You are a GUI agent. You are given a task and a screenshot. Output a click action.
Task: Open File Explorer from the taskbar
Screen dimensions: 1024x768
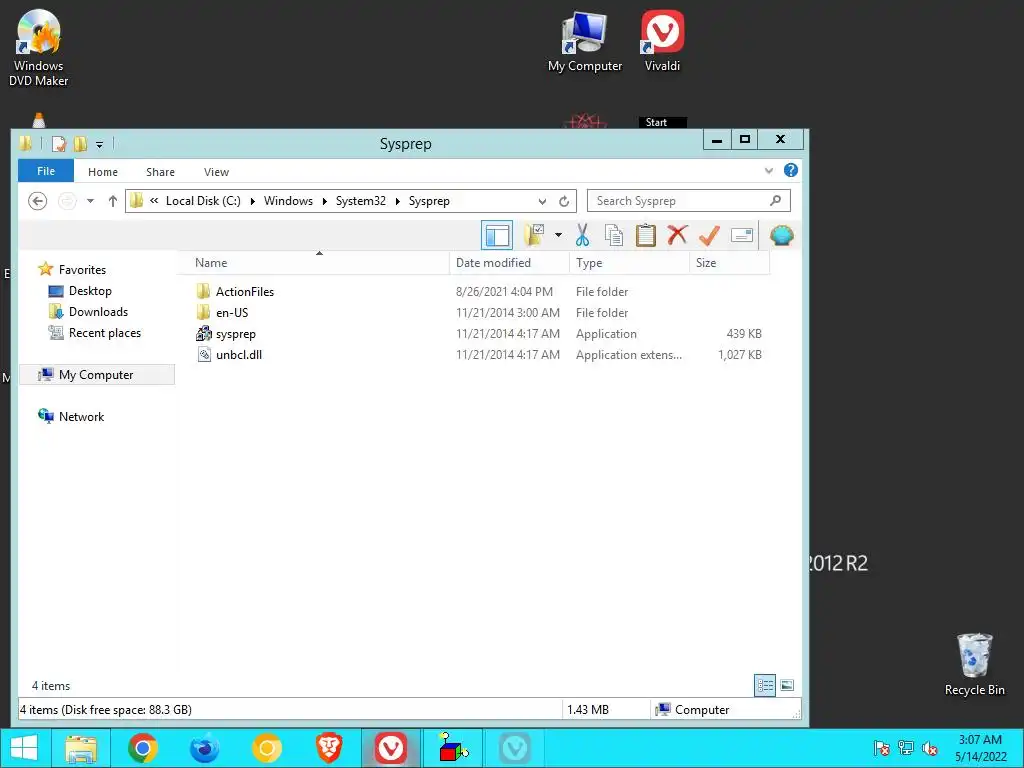81,748
